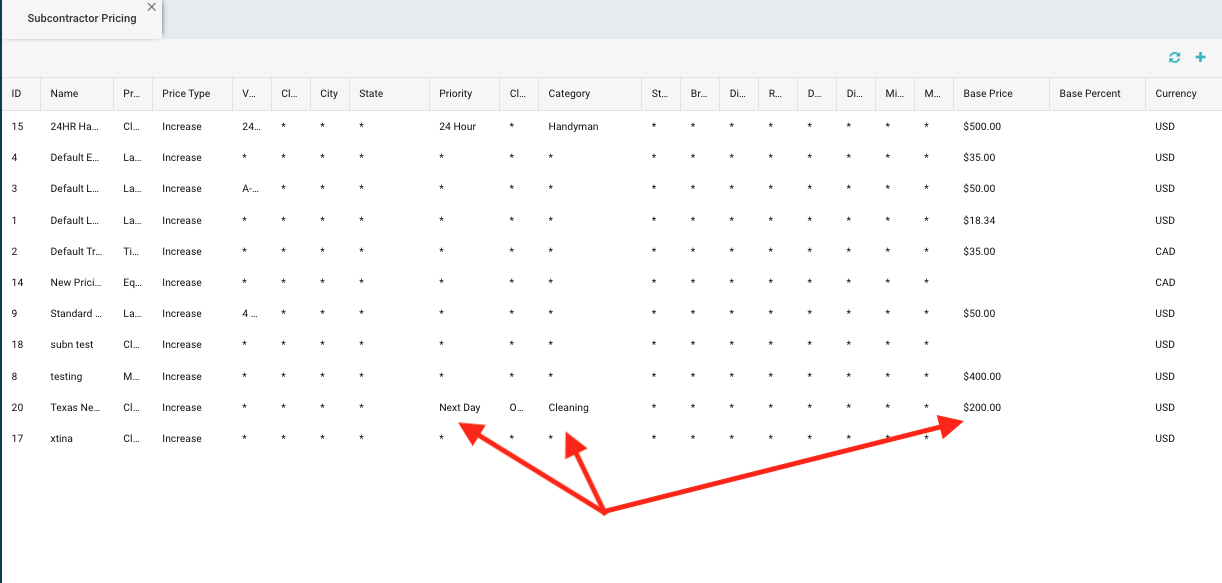
Task: Click the Category column header
Action: pyautogui.click(x=569, y=94)
